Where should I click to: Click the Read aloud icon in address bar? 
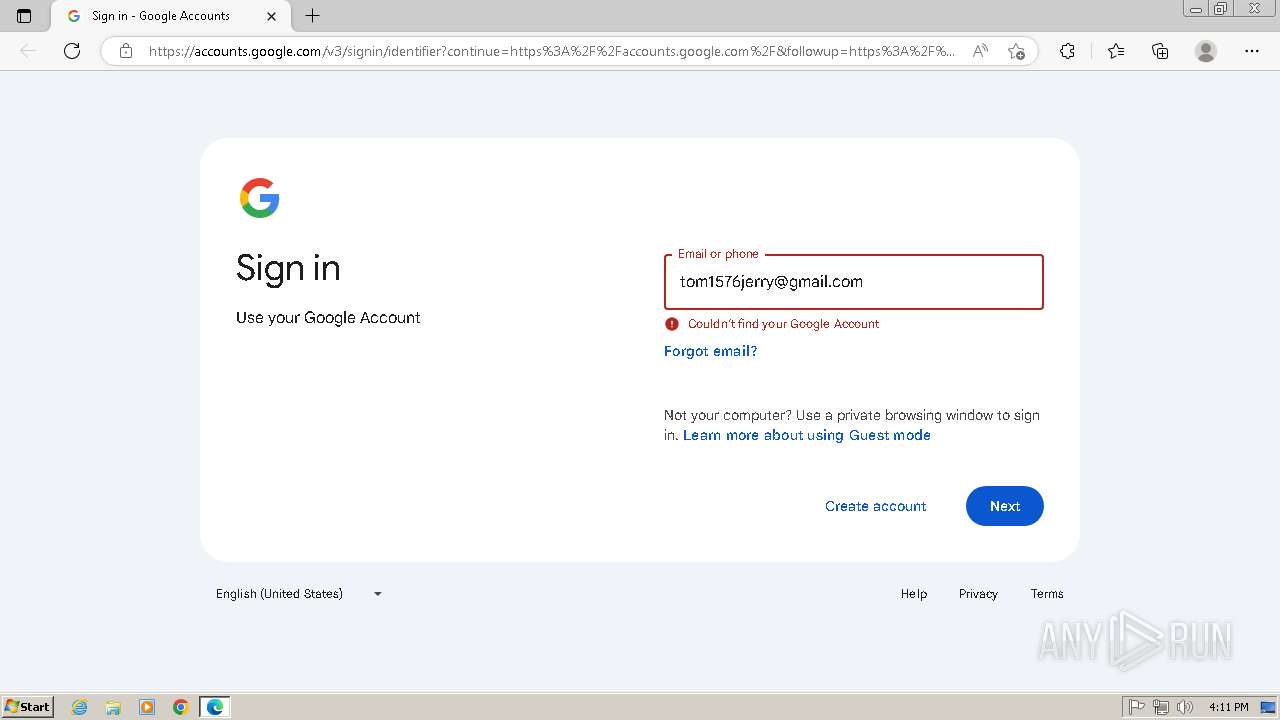980,51
